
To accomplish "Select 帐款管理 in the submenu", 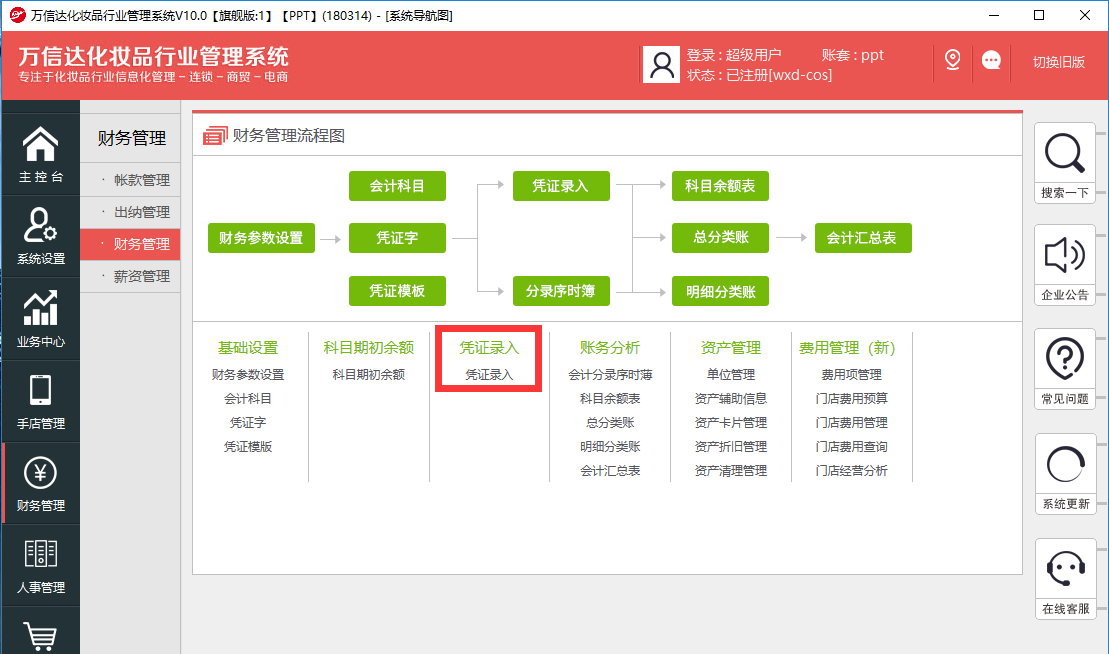I will (141, 180).
